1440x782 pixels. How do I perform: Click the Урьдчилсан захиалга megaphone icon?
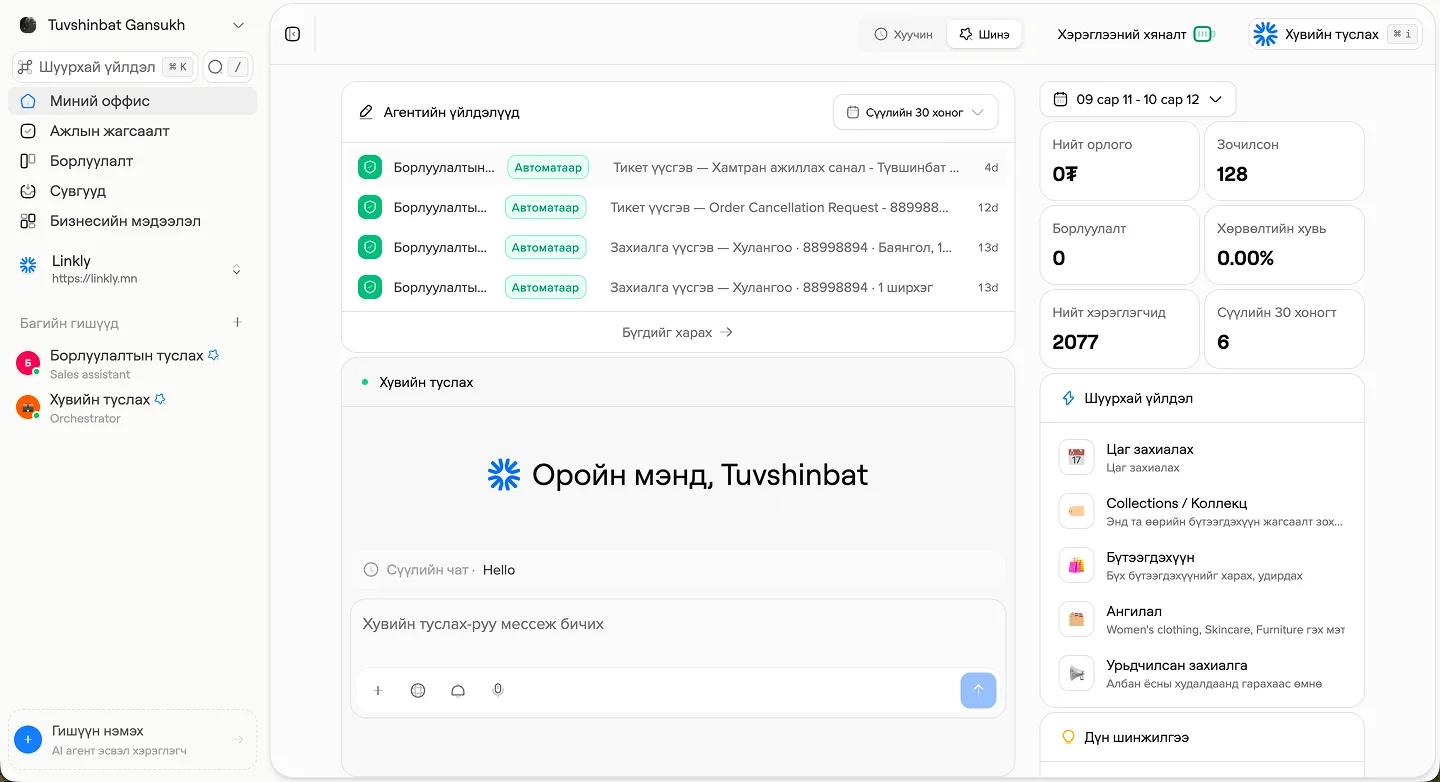(x=1076, y=673)
